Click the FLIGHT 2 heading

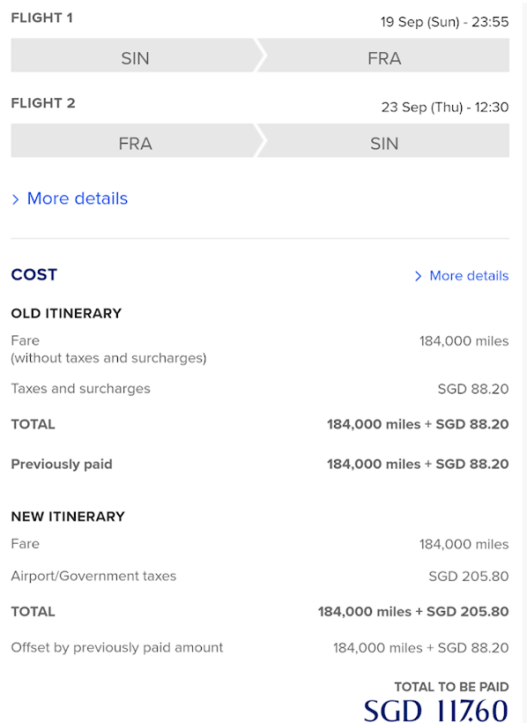pos(43,103)
